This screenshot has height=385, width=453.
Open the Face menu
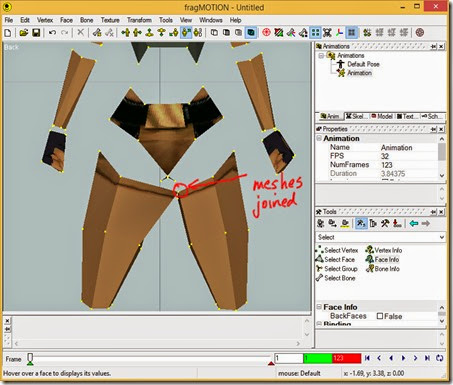pyautogui.click(x=66, y=20)
